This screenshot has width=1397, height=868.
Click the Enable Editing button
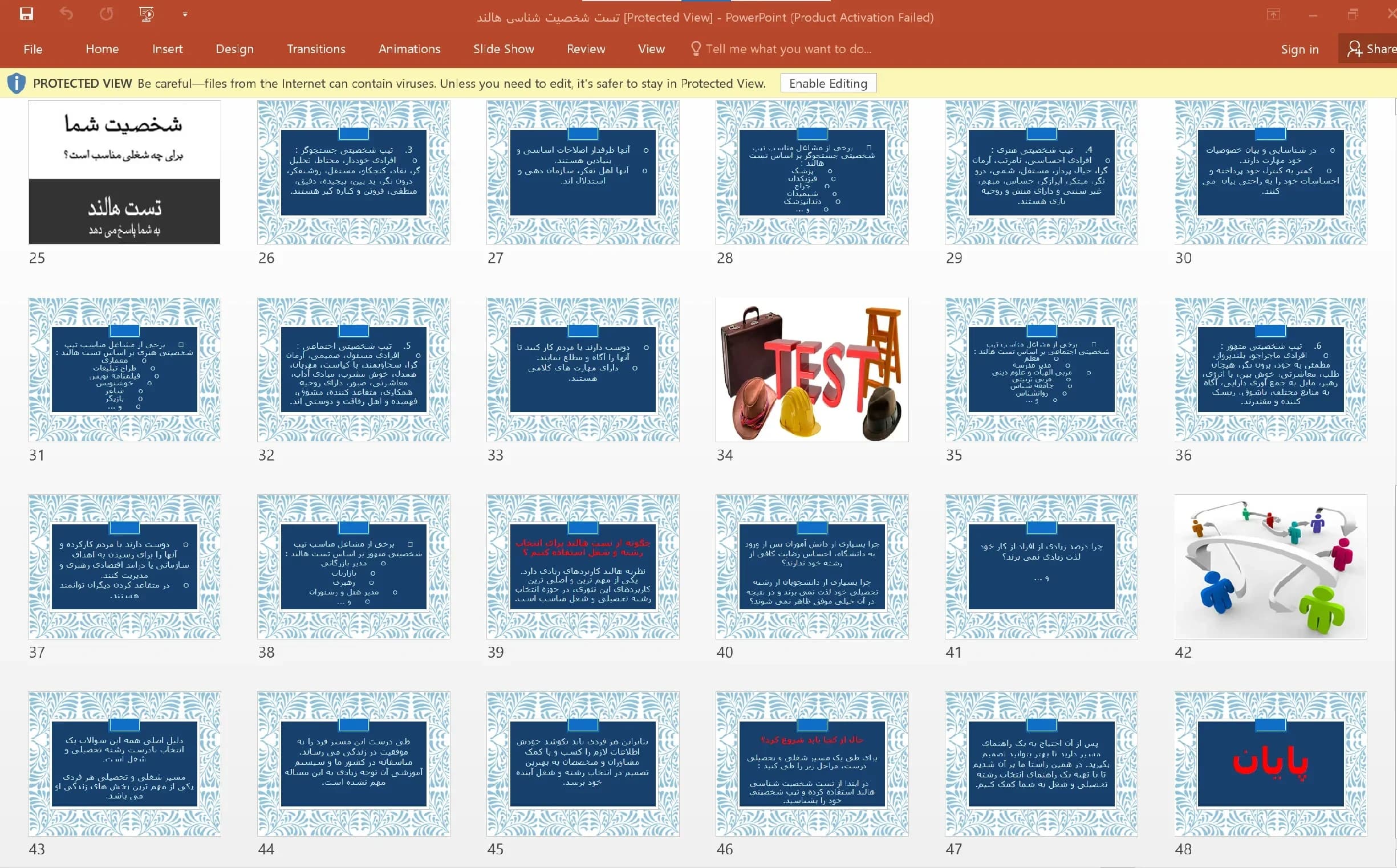(x=828, y=84)
